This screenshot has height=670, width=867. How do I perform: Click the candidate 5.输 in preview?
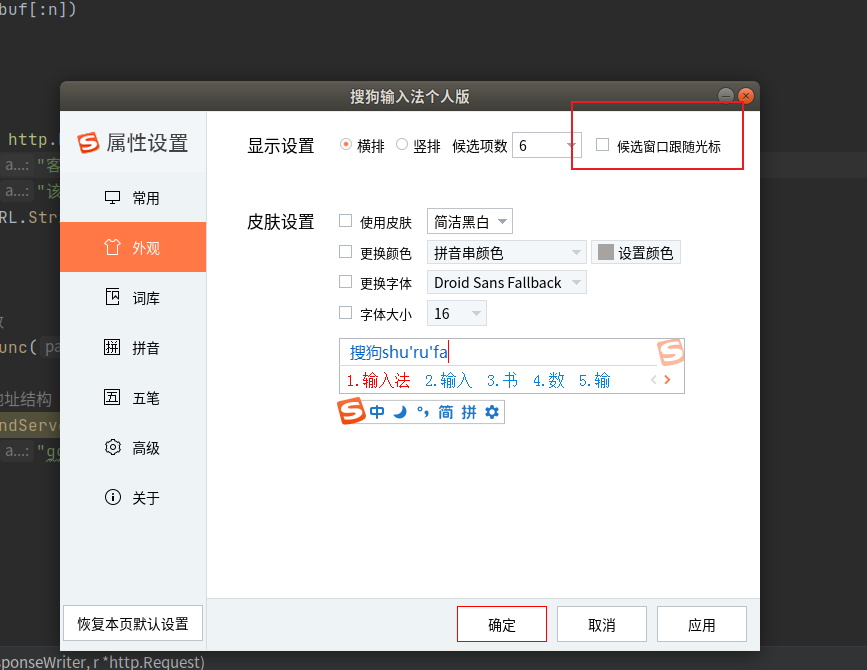(594, 380)
